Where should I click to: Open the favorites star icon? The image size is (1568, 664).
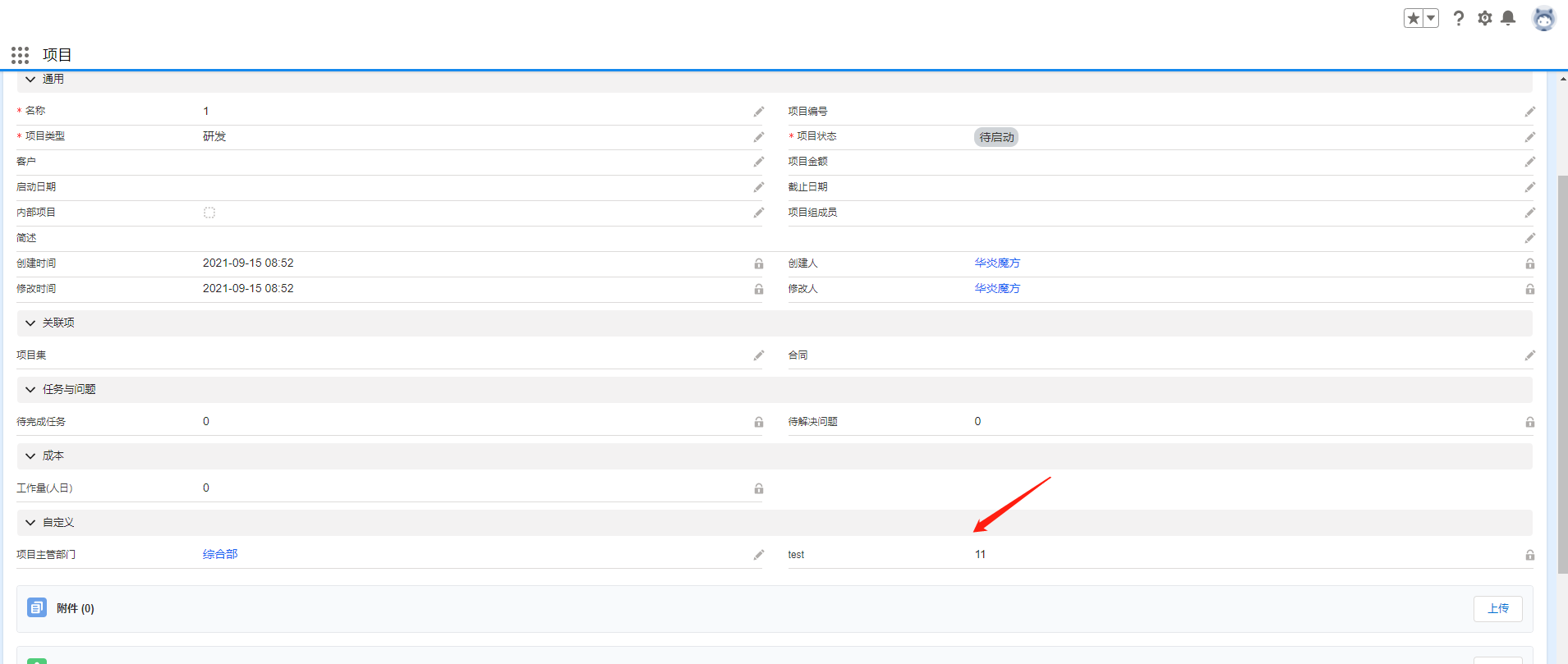point(1413,18)
